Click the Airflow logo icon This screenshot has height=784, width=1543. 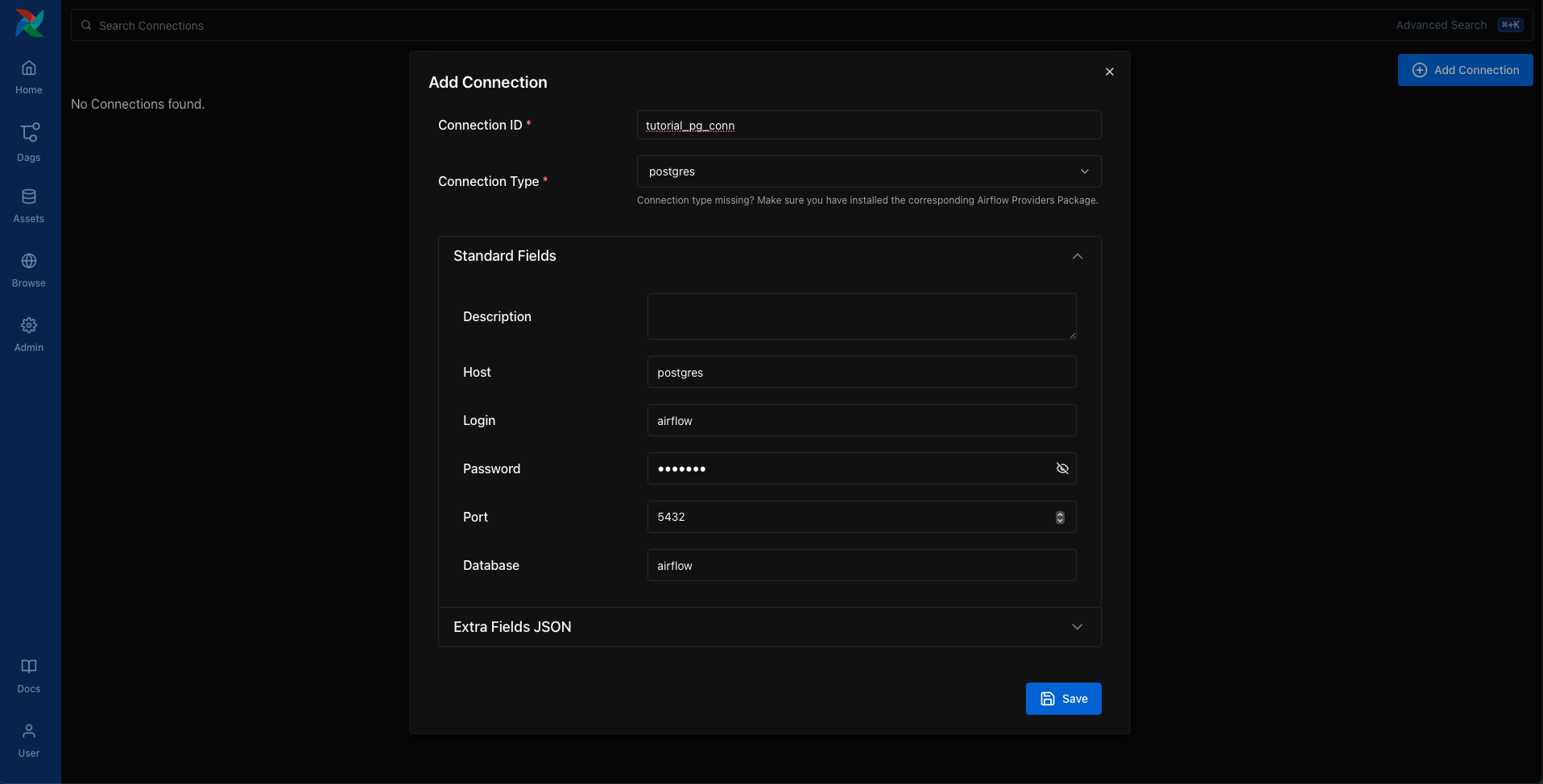point(30,23)
